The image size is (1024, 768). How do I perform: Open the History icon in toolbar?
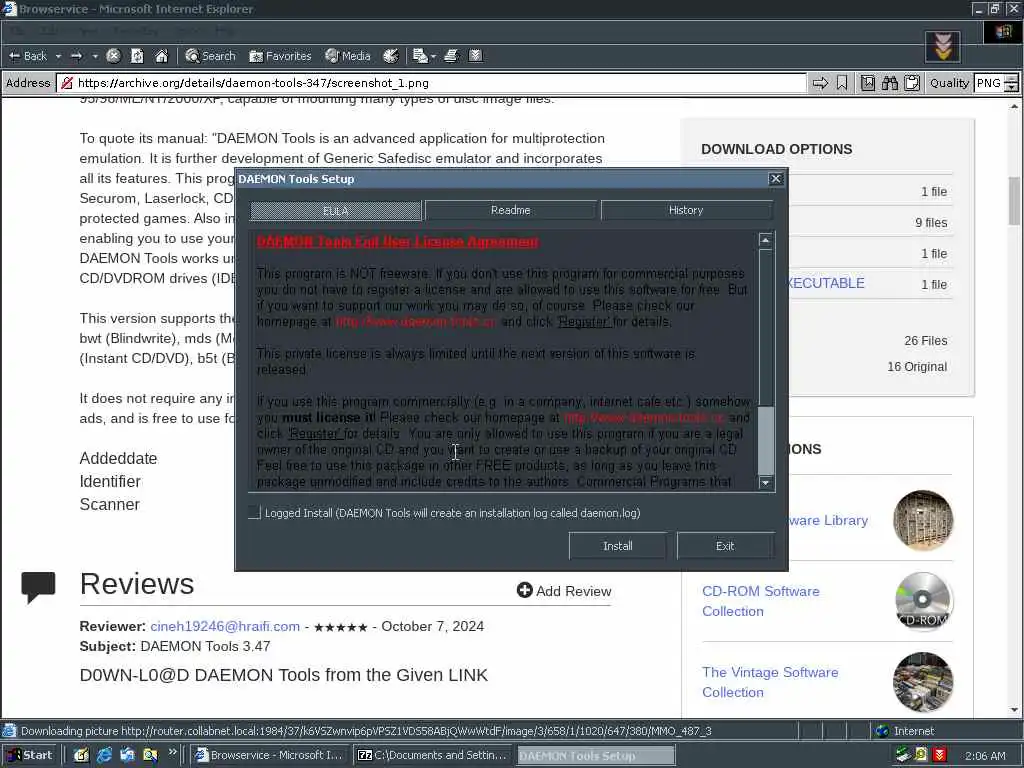(x=391, y=56)
